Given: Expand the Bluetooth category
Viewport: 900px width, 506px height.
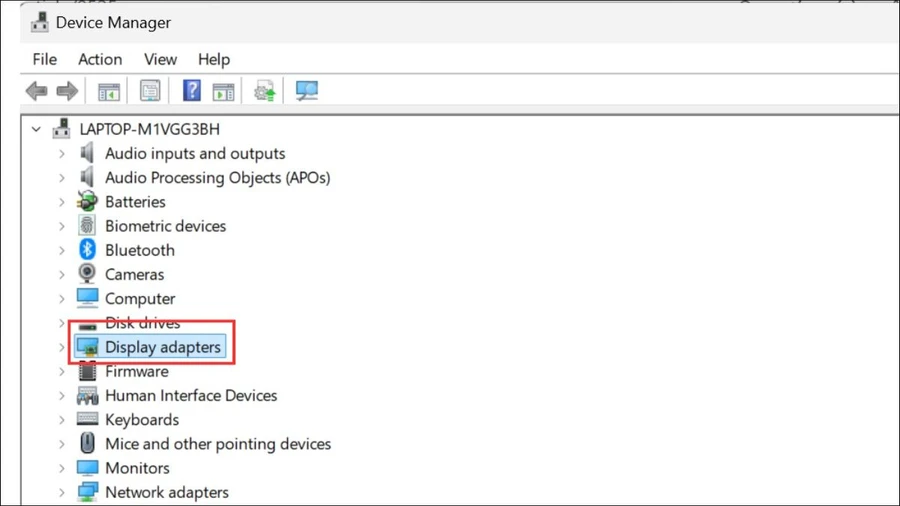Looking at the screenshot, I should 62,250.
